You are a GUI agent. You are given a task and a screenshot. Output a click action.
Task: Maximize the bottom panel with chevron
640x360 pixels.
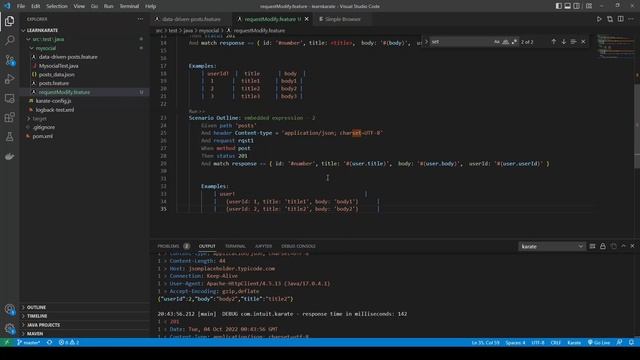(x=623, y=246)
